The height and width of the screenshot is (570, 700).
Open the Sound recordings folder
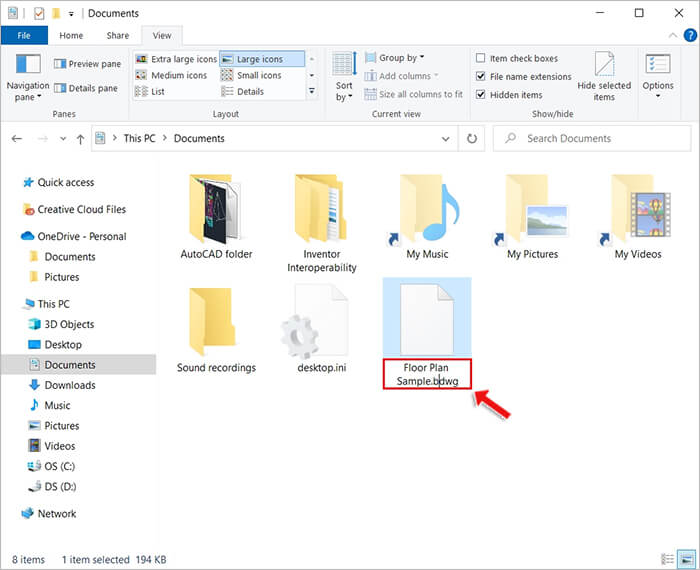pos(216,321)
